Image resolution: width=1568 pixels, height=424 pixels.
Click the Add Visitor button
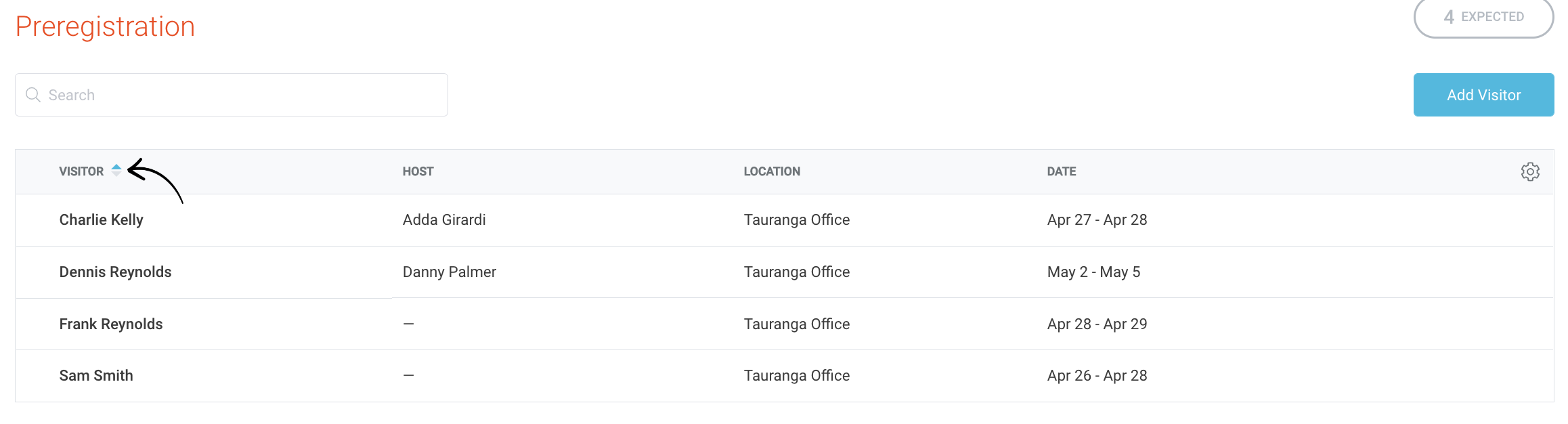(x=1483, y=95)
